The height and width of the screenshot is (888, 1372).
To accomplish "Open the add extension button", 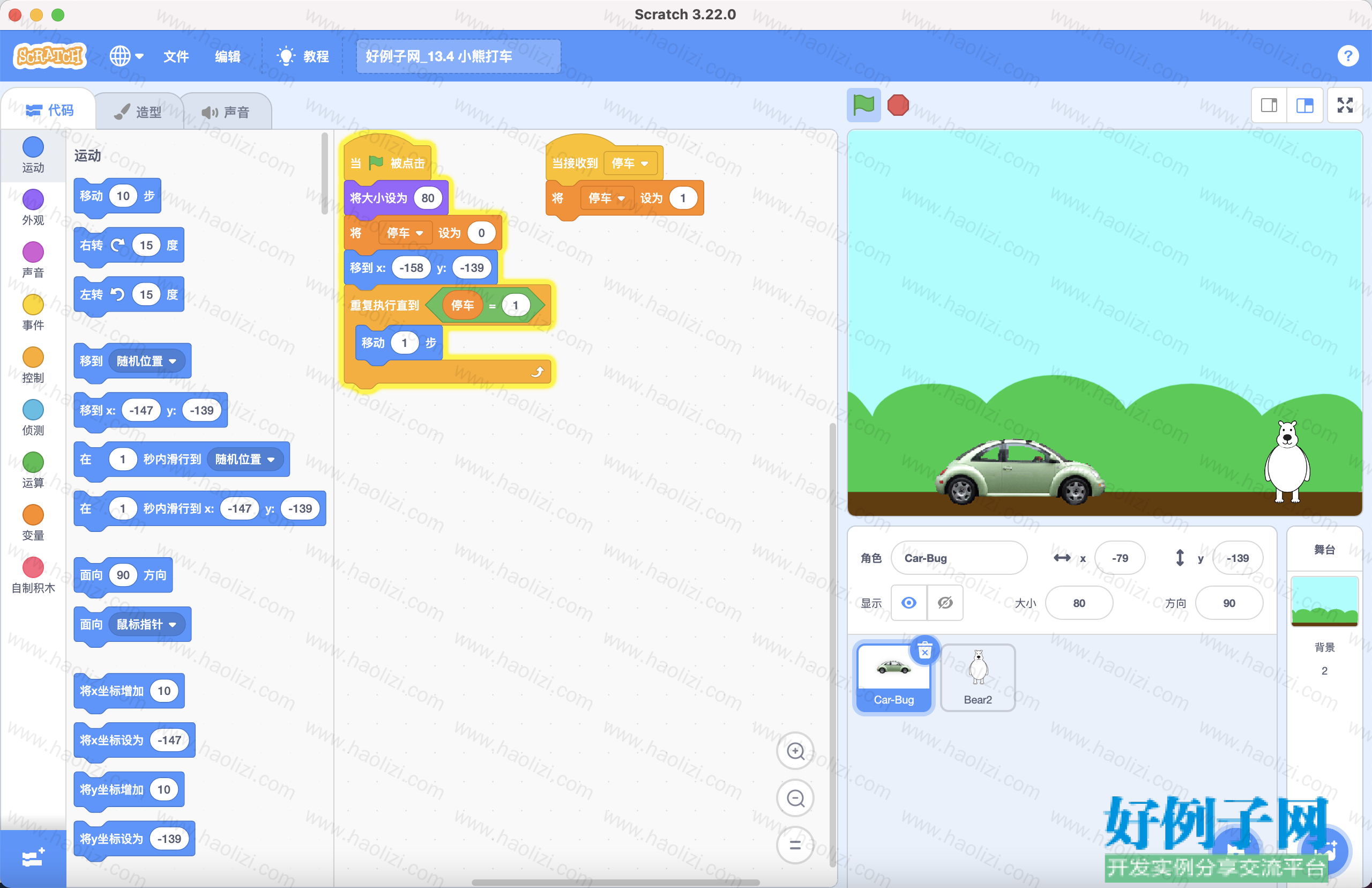I will point(33,858).
